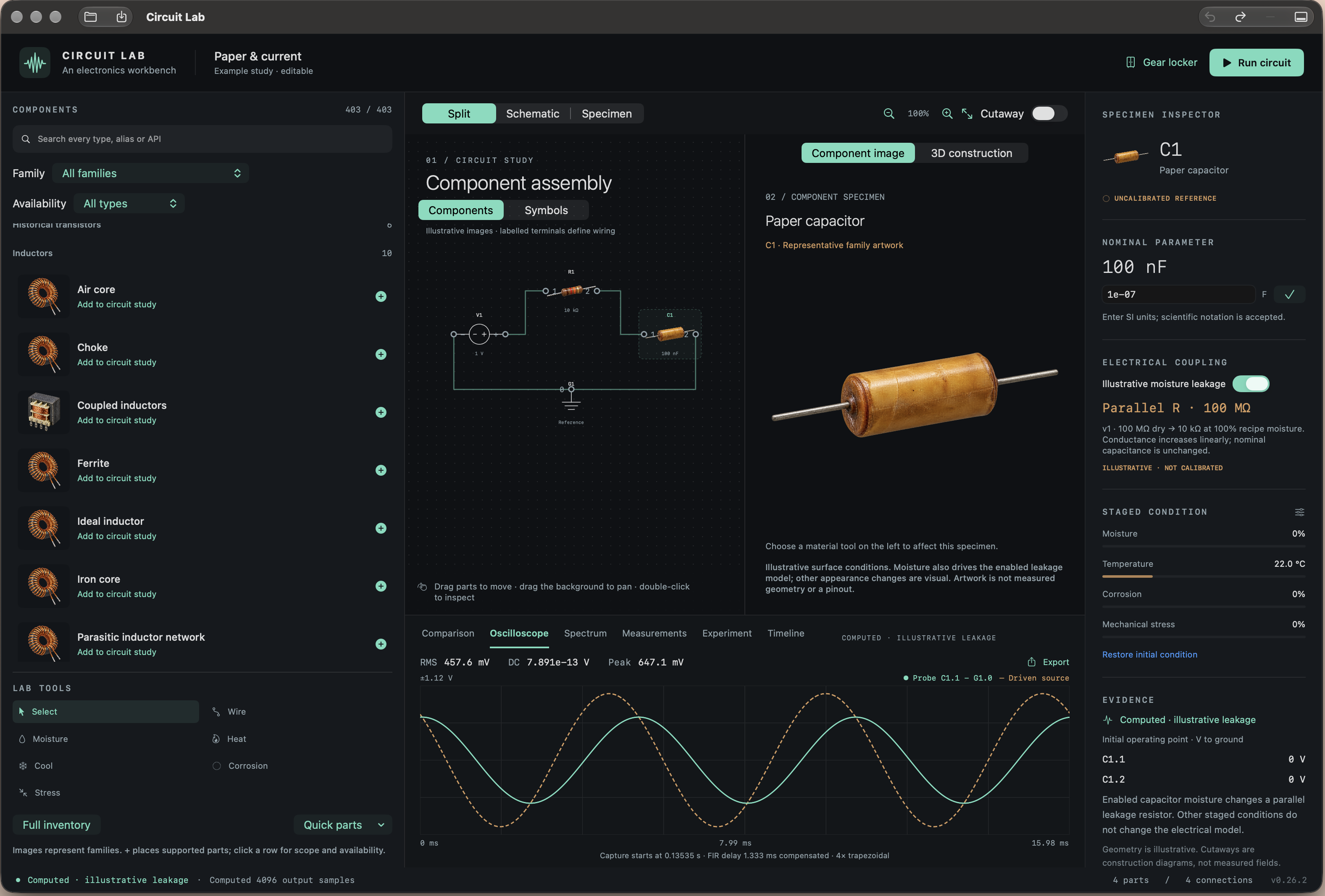The image size is (1325, 896).
Task: Disable Illustrative moisture leakage switch
Action: point(1251,384)
